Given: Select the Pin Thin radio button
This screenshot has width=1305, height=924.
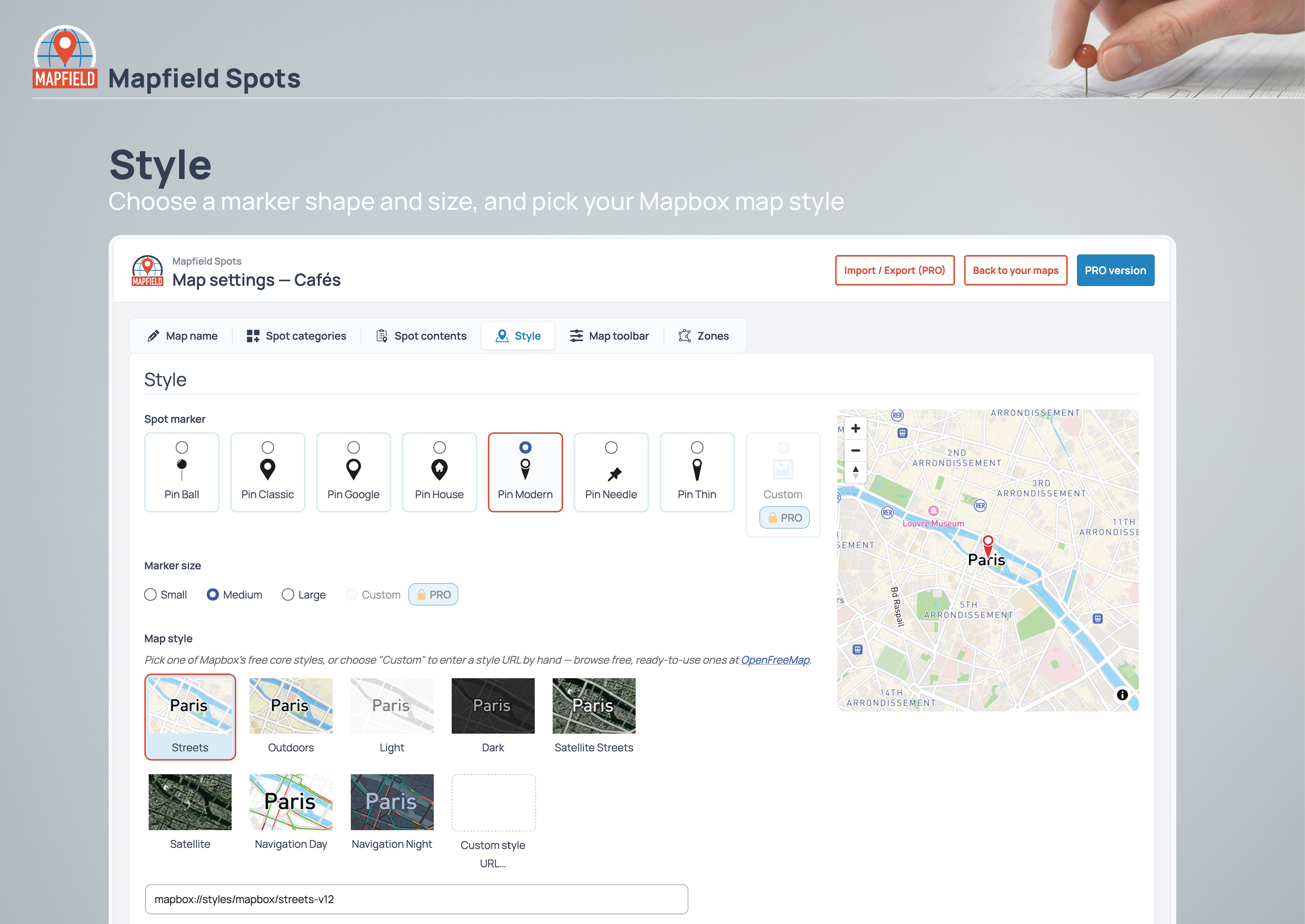Looking at the screenshot, I should click(x=697, y=448).
